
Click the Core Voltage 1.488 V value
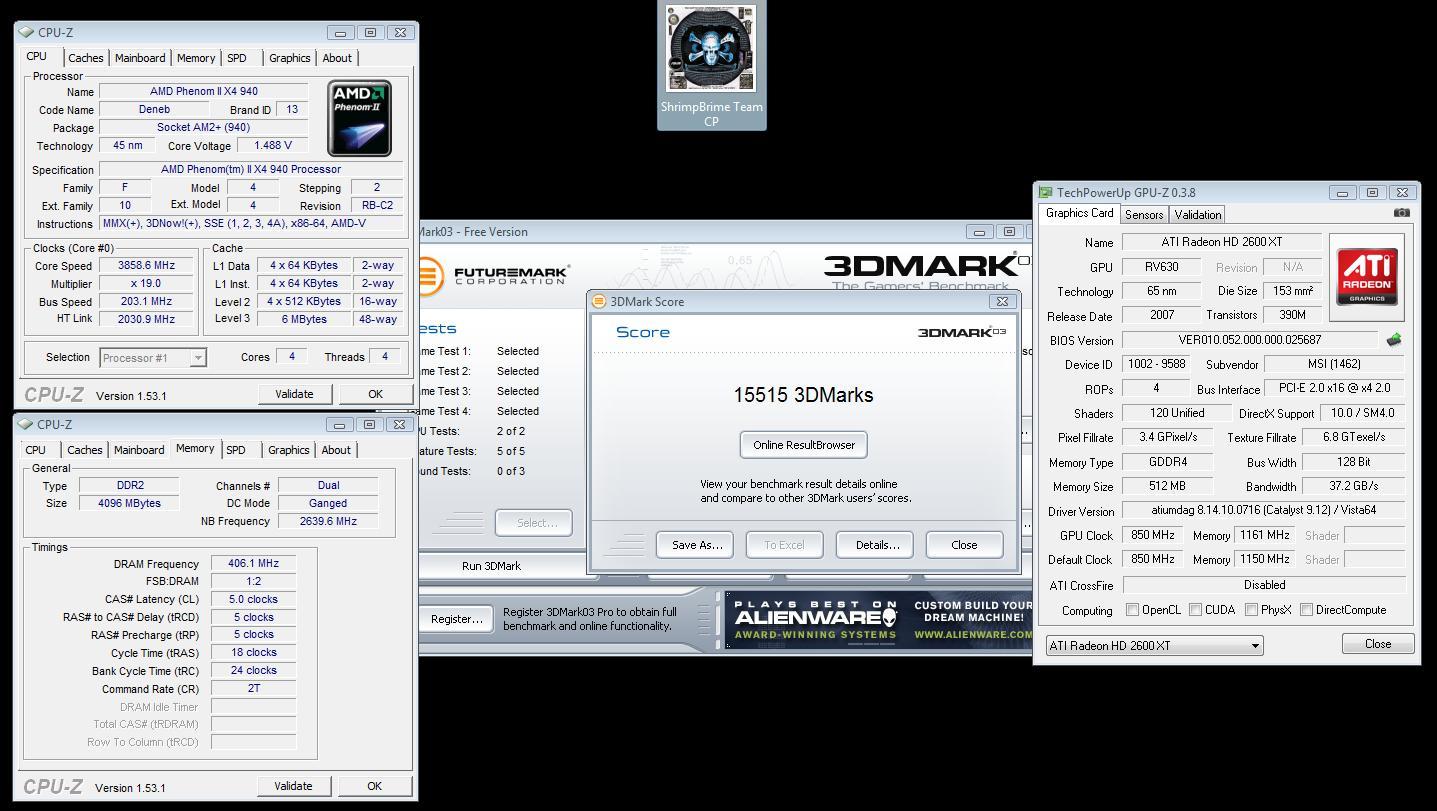pyautogui.click(x=273, y=146)
